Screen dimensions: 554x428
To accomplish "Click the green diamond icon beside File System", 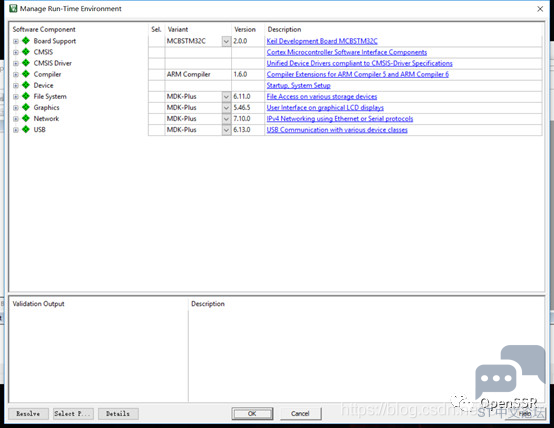I will [26, 96].
